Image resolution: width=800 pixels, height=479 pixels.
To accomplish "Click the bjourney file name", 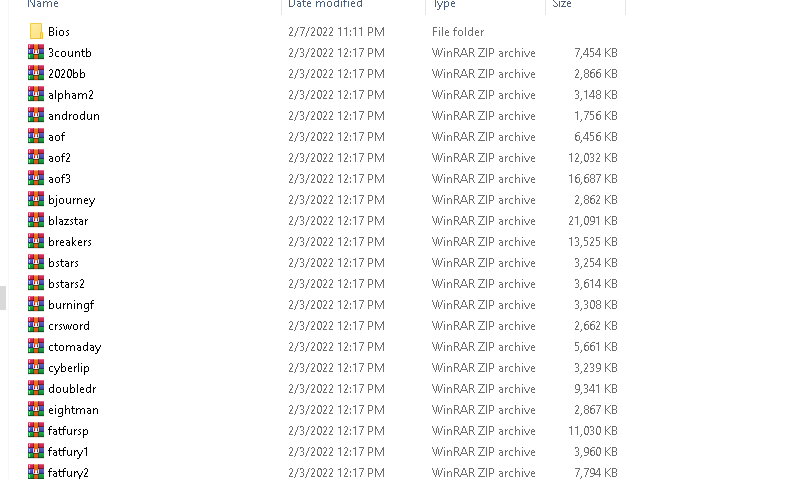I will 71,200.
